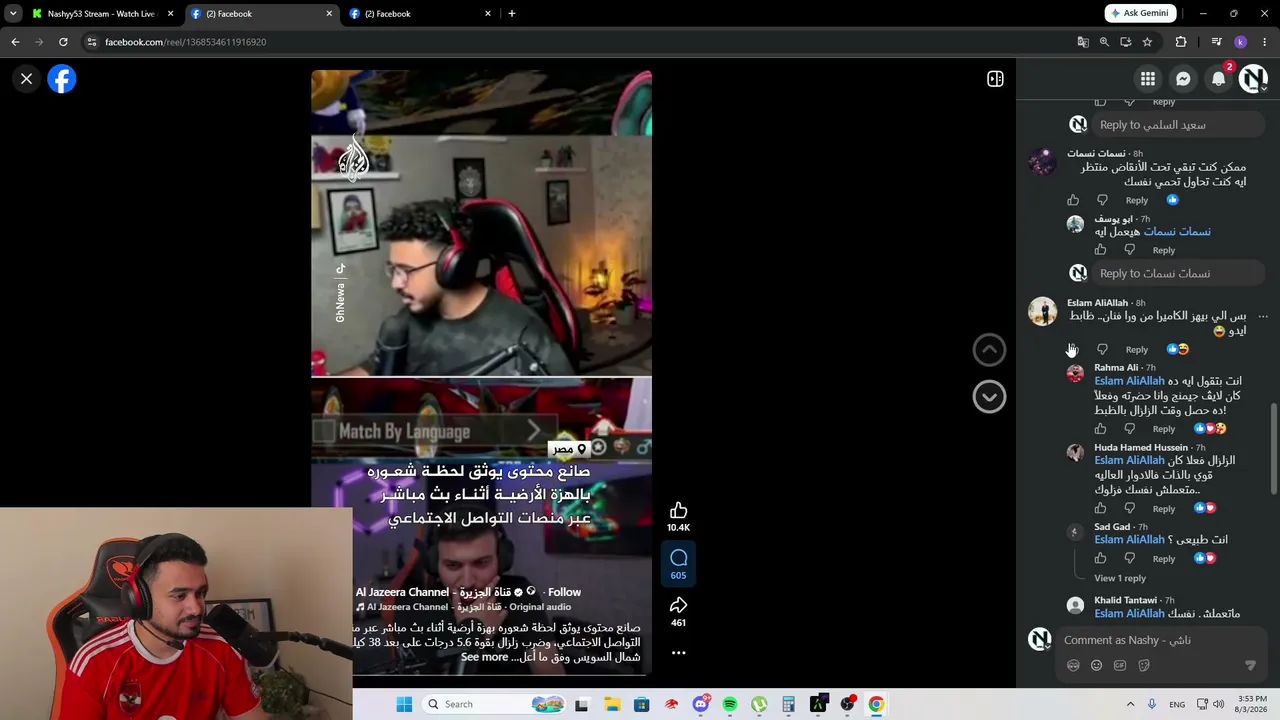Reply to Rahma Ali's comment

pyautogui.click(x=1164, y=429)
